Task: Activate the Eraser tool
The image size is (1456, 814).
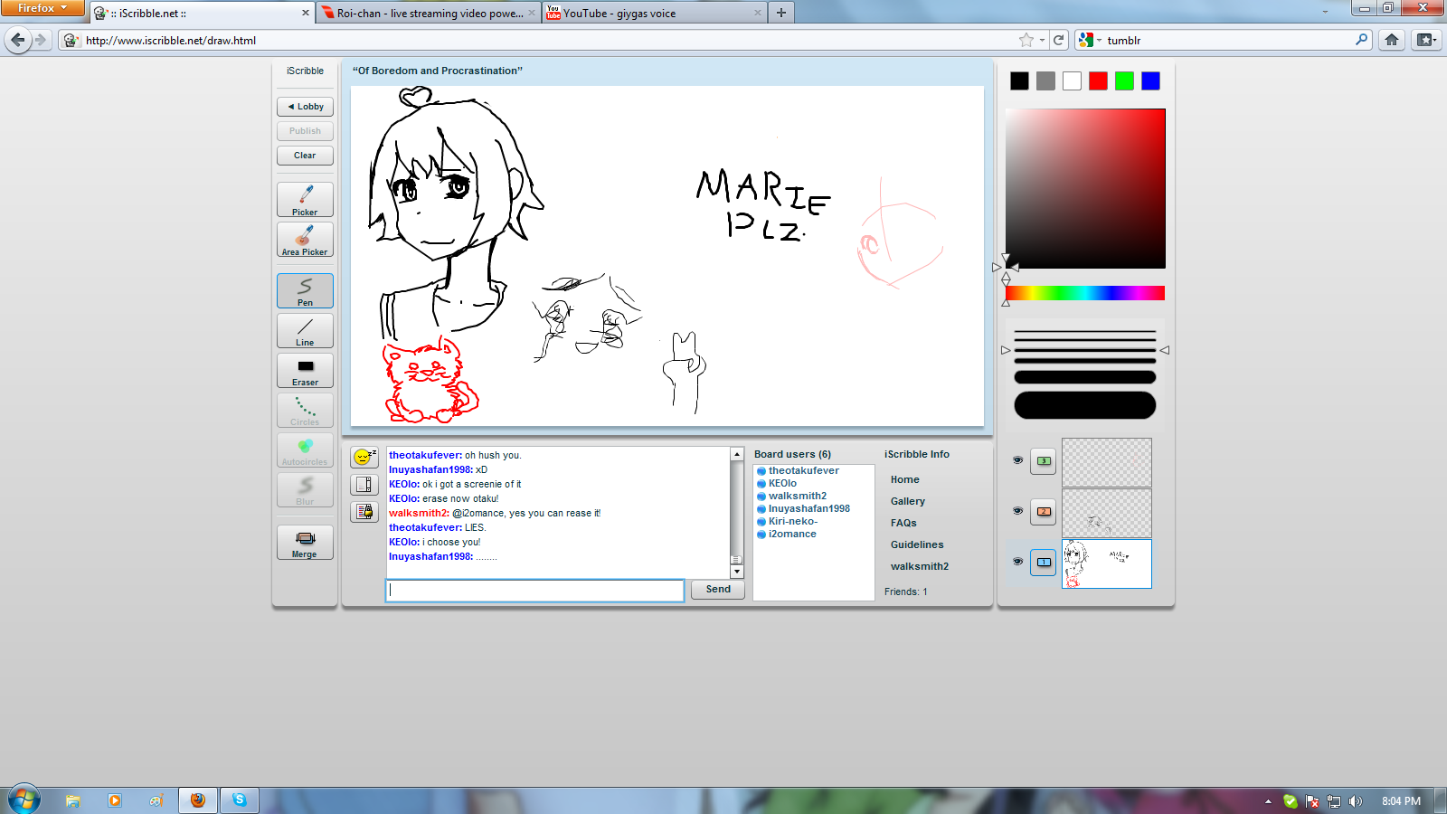Action: tap(305, 371)
